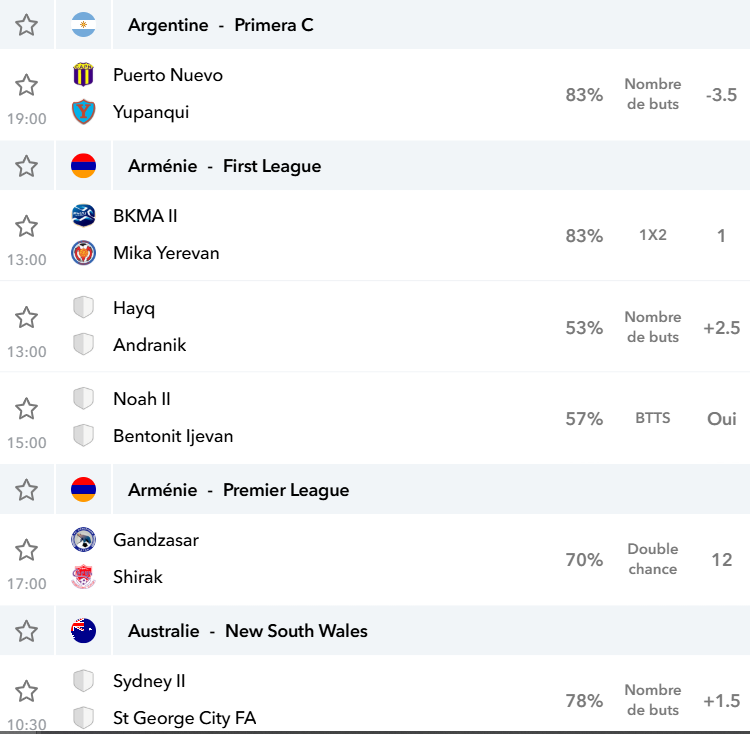
Task: Click the Yupanqui team logo
Action: [x=83, y=112]
